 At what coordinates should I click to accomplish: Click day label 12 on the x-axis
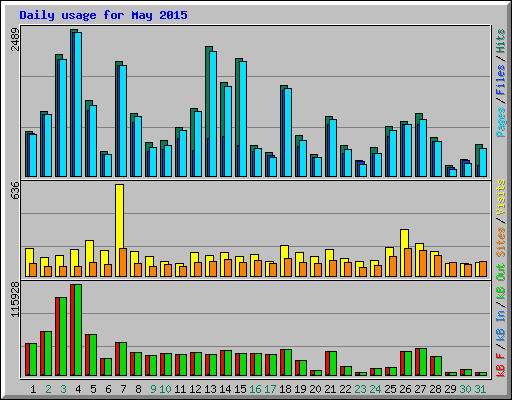click(195, 389)
